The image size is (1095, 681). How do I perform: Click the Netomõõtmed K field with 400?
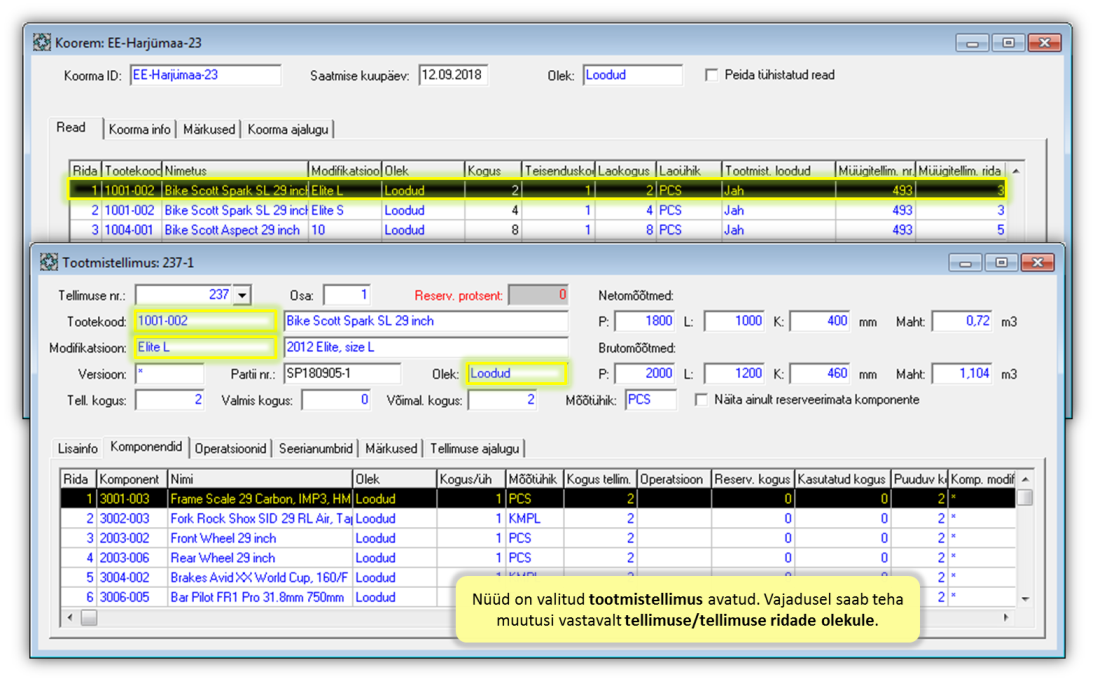[821, 321]
